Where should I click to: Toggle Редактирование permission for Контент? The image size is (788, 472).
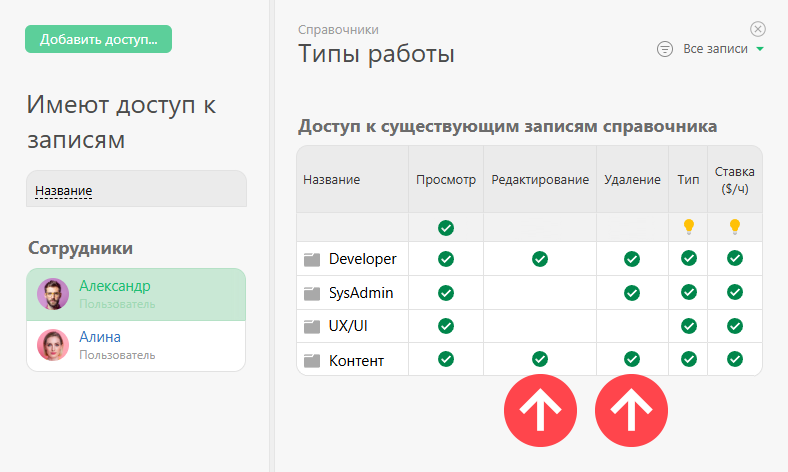(x=540, y=359)
